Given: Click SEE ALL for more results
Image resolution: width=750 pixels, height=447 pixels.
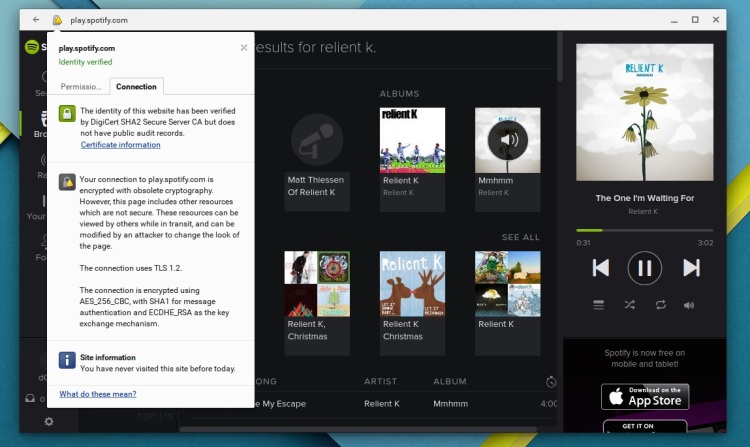Looking at the screenshot, I should (x=520, y=237).
